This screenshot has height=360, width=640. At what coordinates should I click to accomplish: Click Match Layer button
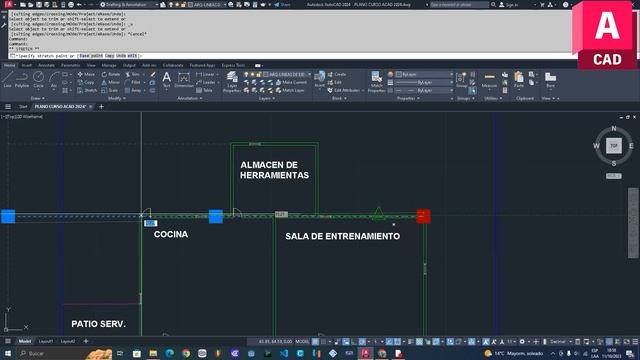[x=290, y=90]
